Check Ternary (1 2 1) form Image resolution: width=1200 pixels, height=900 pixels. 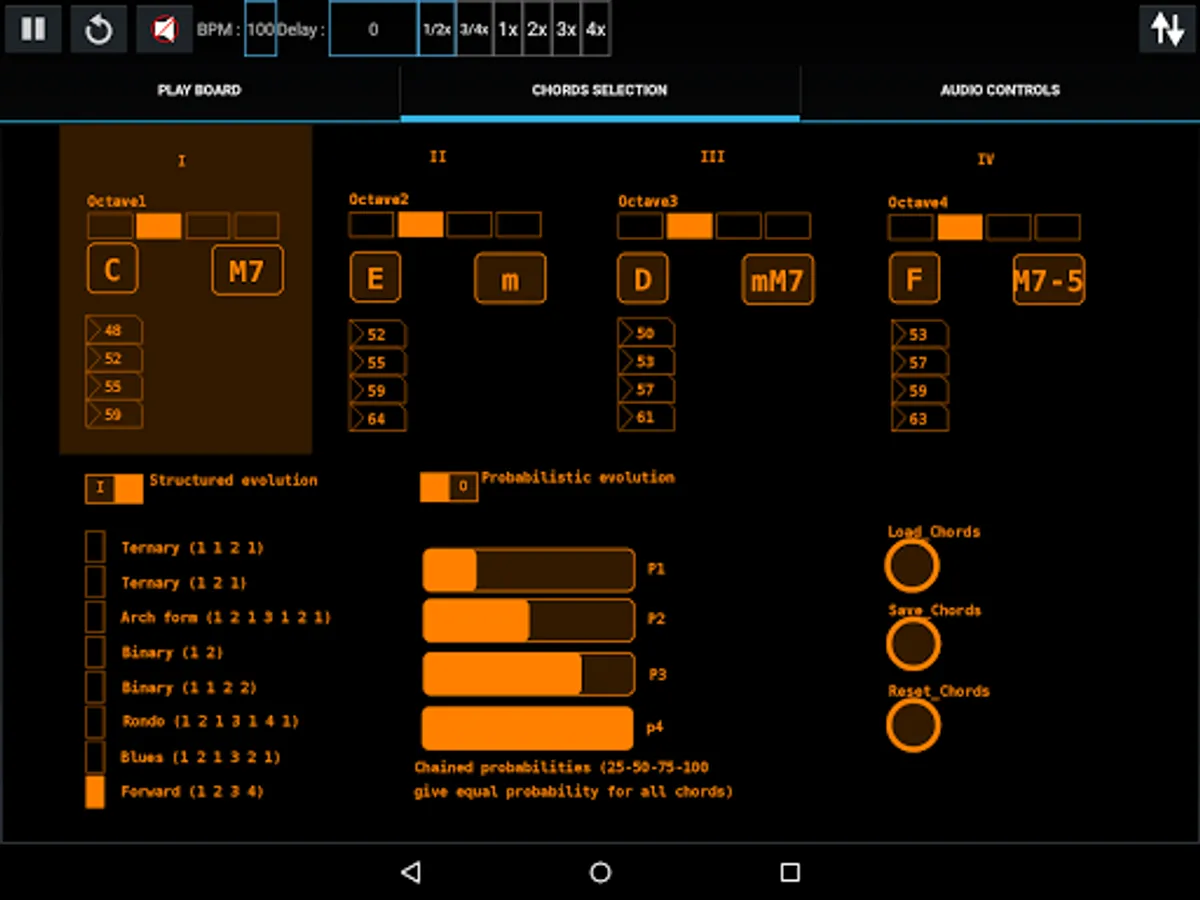pyautogui.click(x=95, y=582)
